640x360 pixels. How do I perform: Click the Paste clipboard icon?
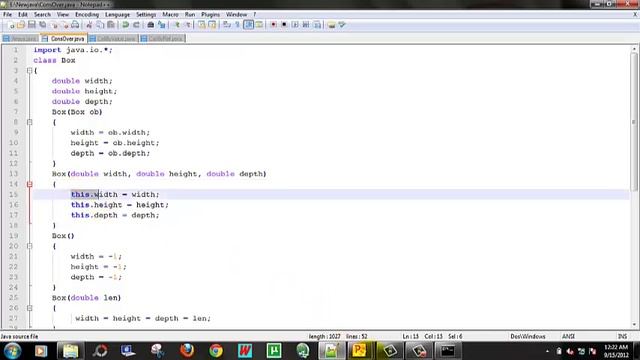(111, 25)
